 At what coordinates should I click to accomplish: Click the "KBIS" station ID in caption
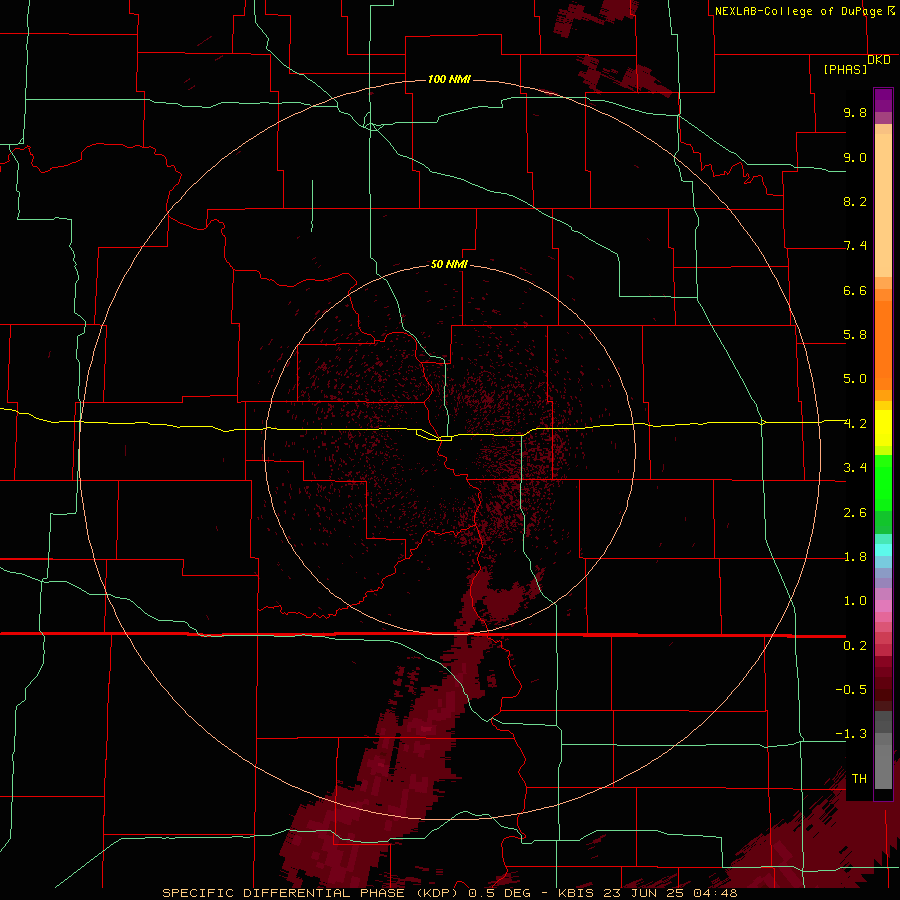point(577,893)
